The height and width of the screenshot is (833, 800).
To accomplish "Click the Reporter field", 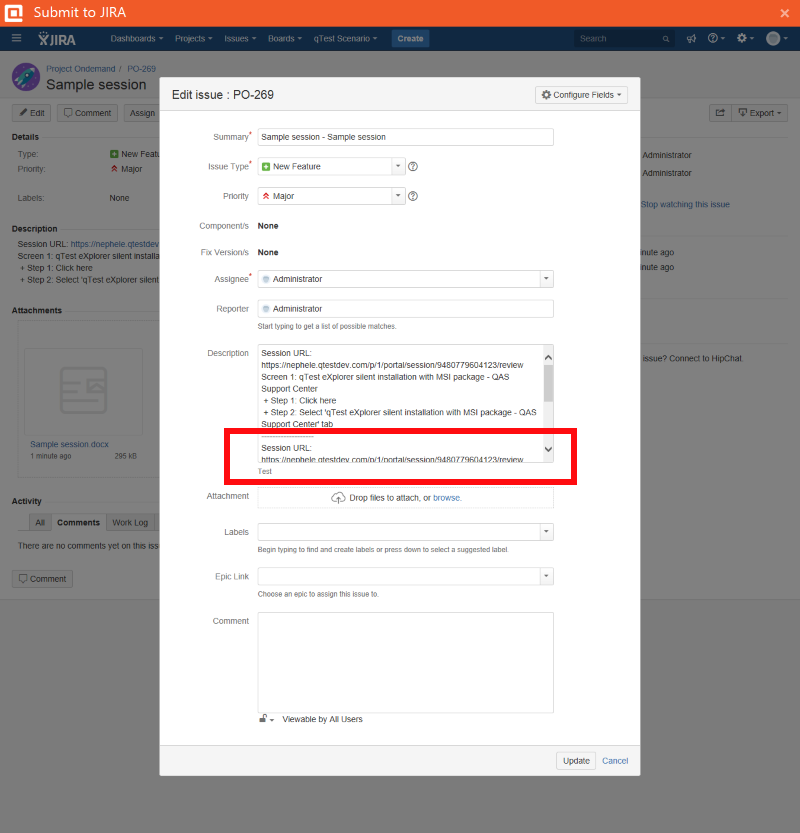I will pyautogui.click(x=405, y=309).
